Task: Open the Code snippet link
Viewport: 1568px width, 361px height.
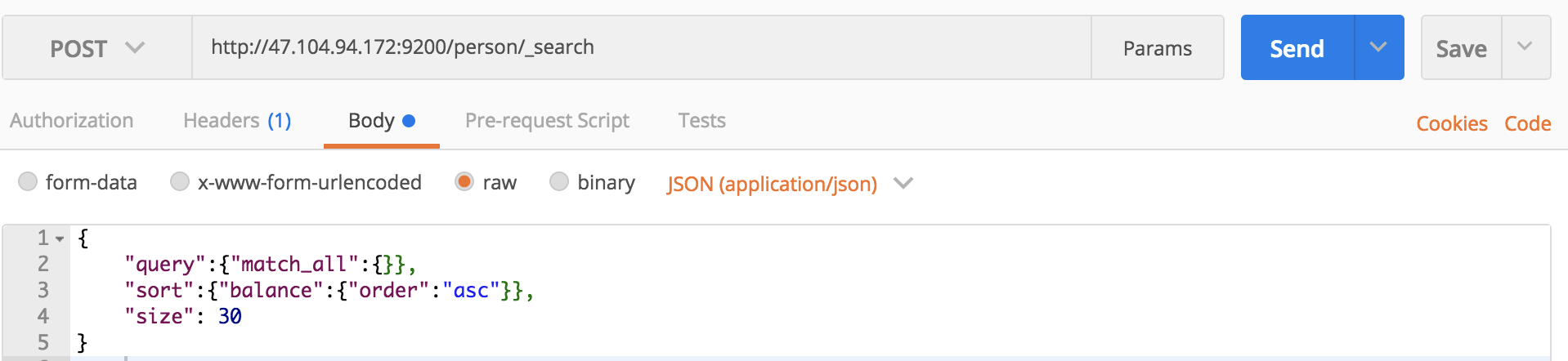Action: 1528,123
